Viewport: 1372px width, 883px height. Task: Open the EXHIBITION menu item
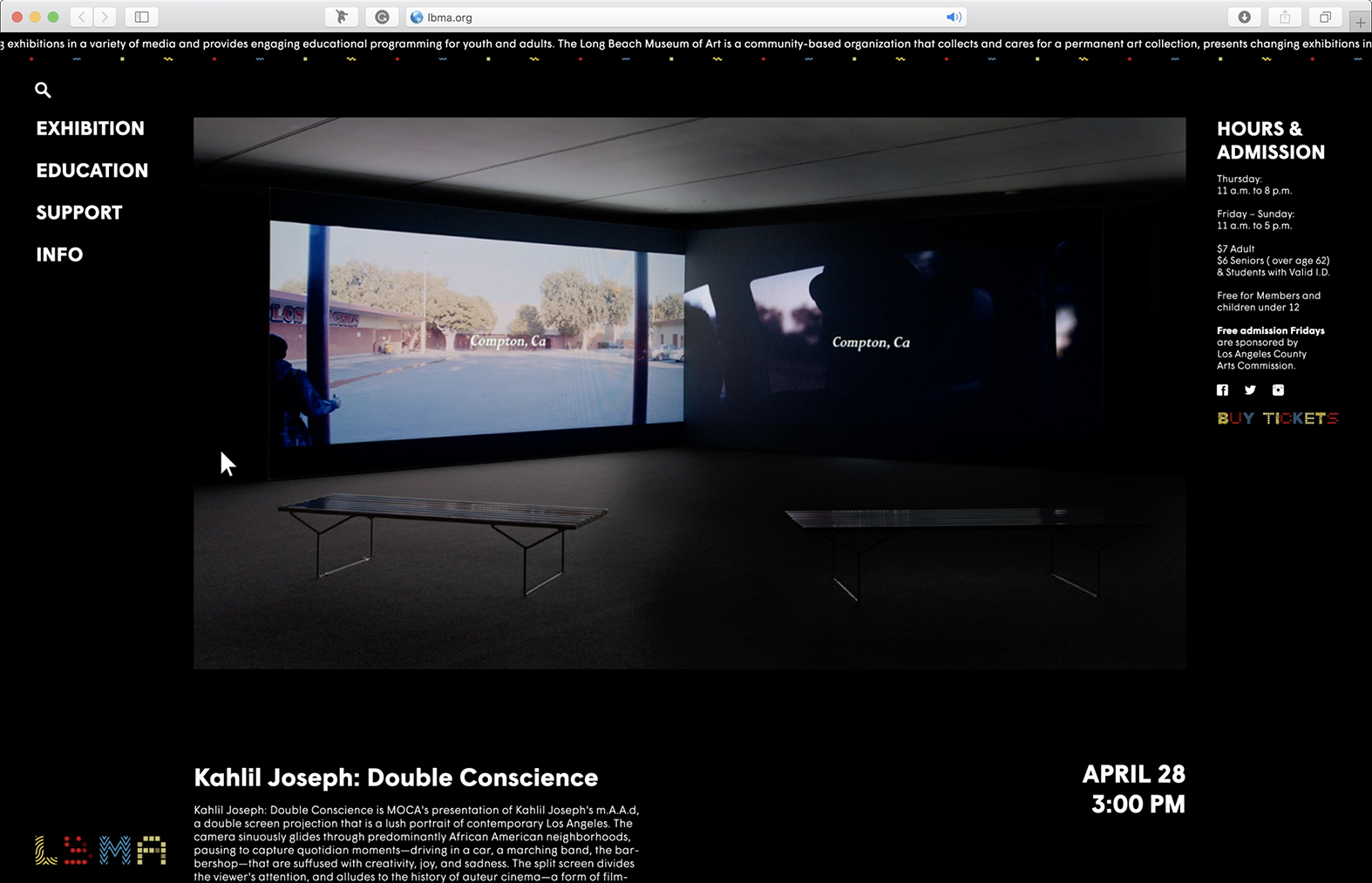coord(91,128)
